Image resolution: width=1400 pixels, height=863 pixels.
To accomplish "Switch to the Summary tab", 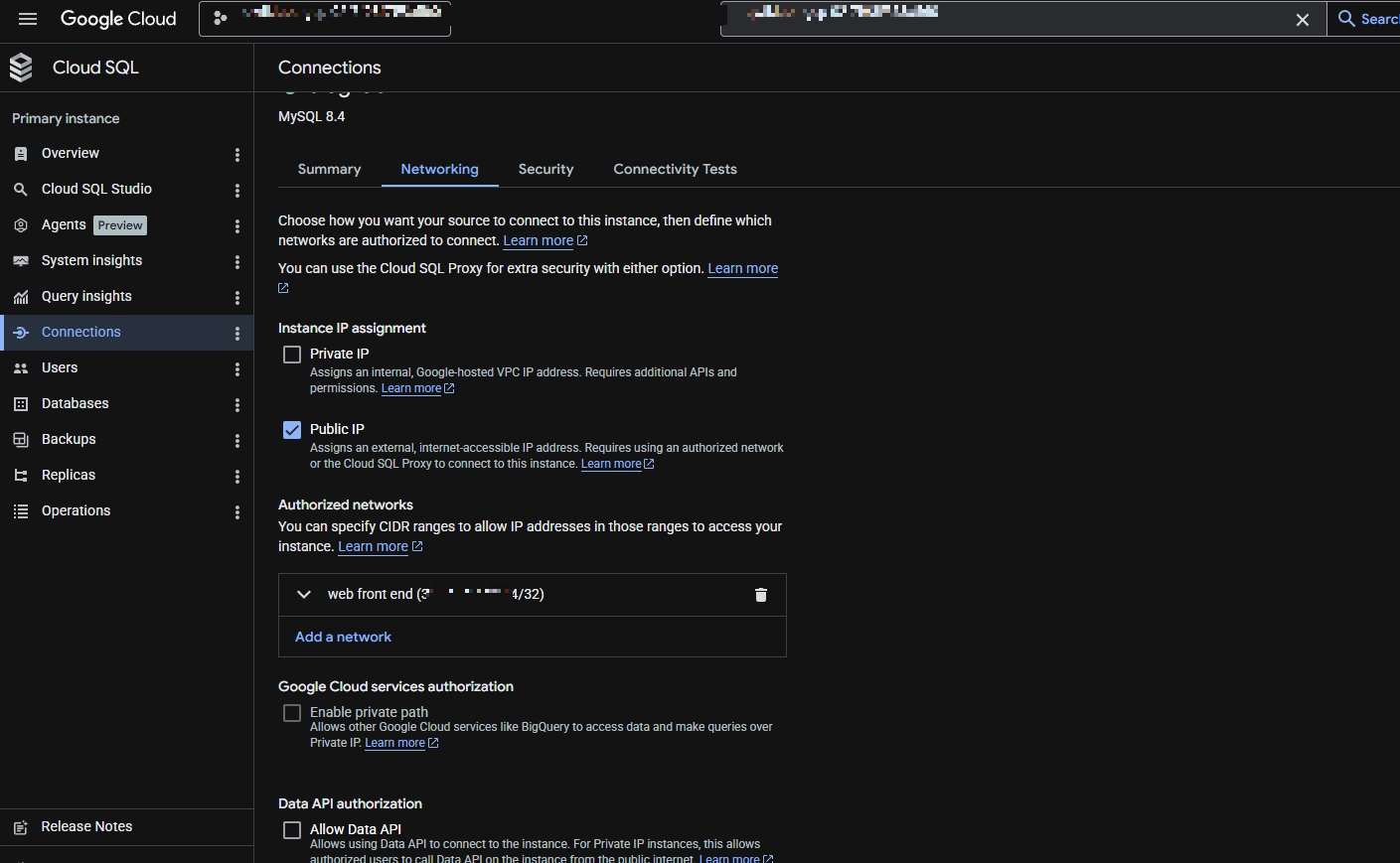I will coord(329,169).
